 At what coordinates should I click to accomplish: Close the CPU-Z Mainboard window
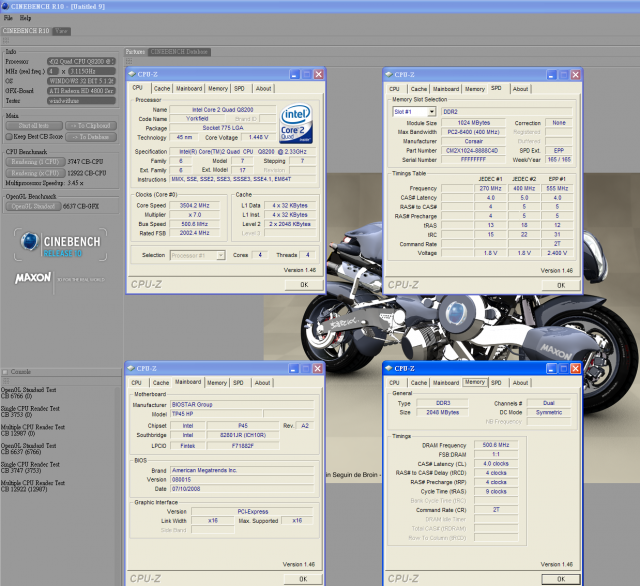click(318, 368)
